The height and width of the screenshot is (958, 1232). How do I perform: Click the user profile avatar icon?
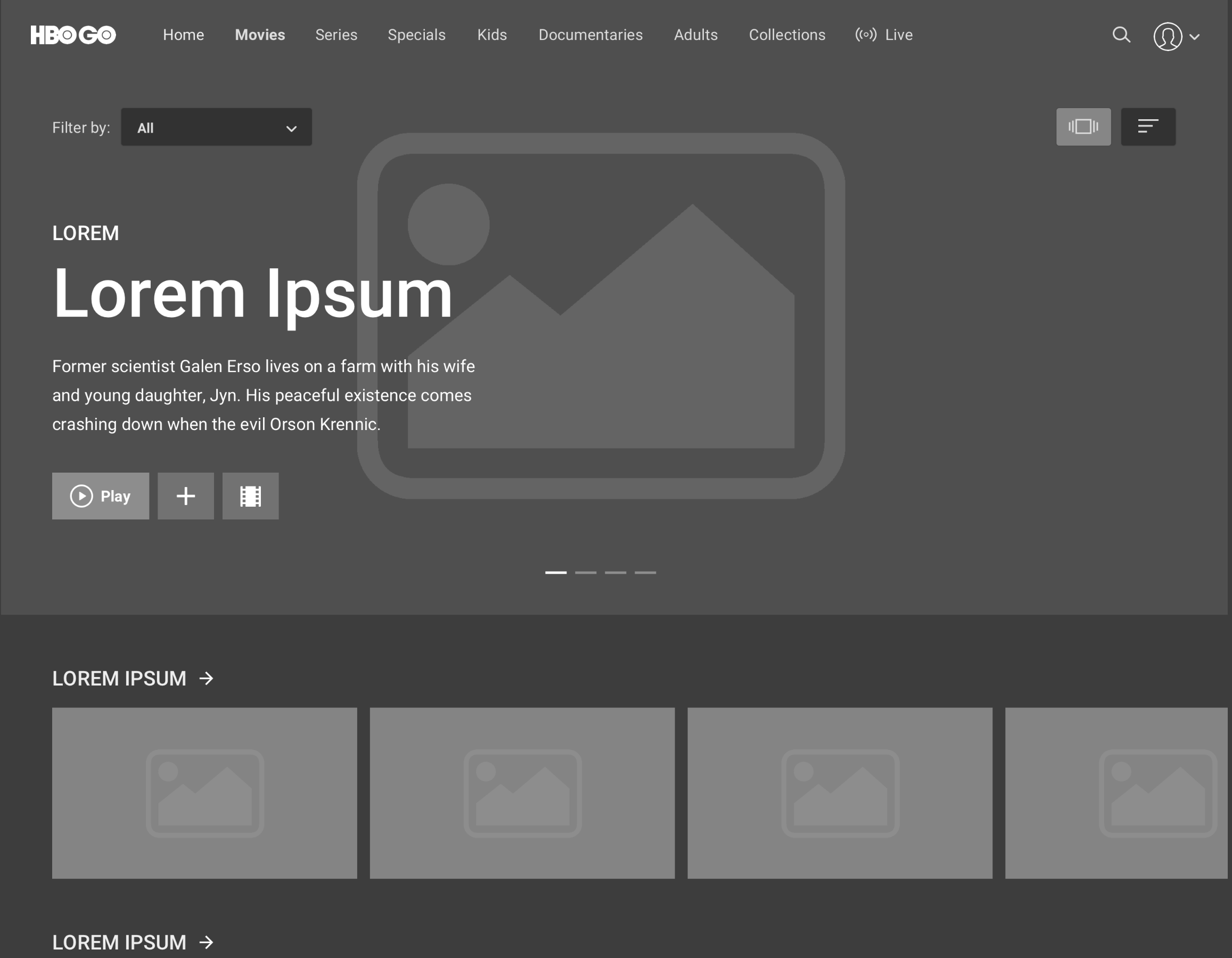point(1167,37)
